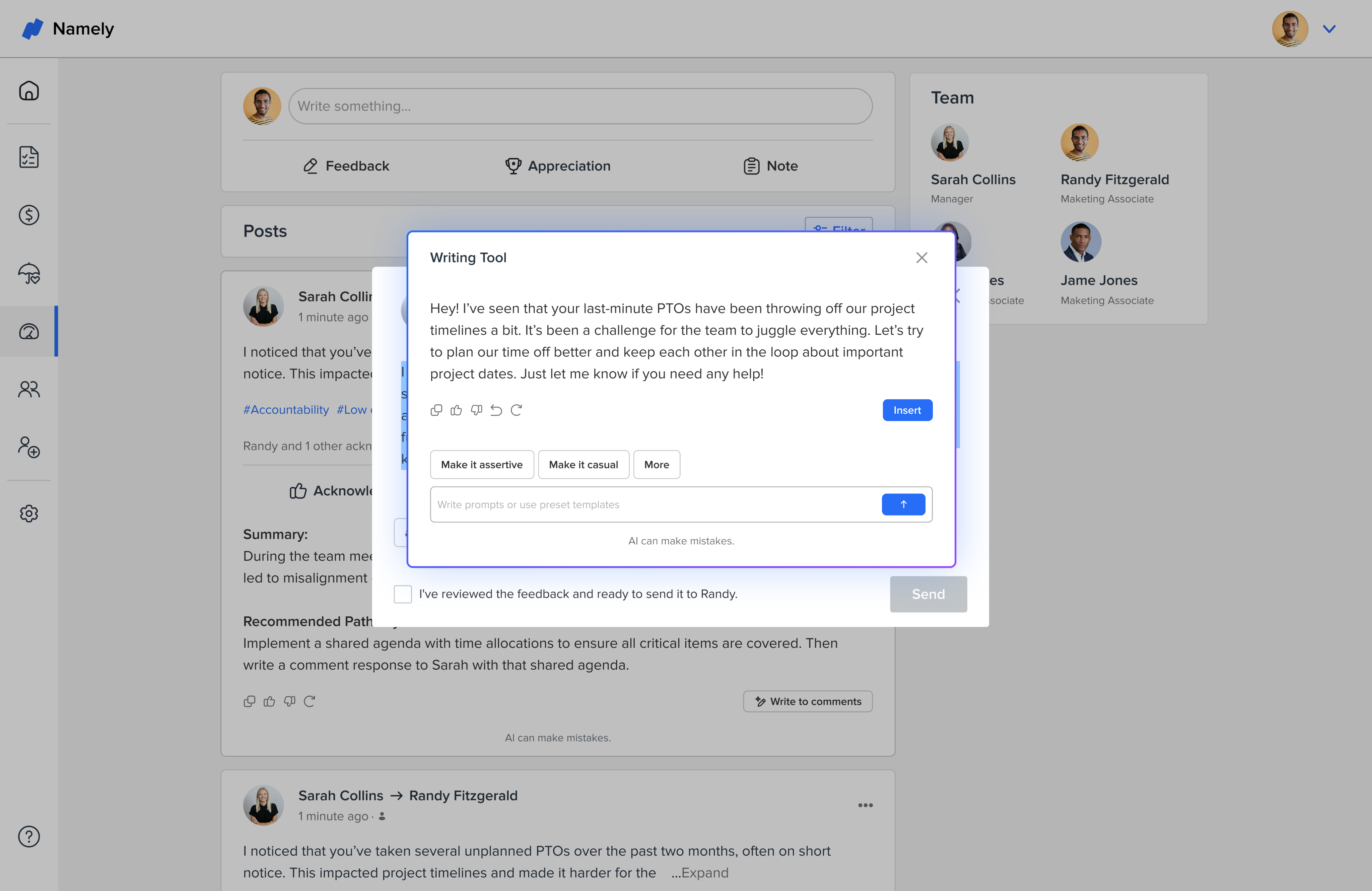Close the Writing Tool dialog
Viewport: 1372px width, 891px height.
point(921,258)
